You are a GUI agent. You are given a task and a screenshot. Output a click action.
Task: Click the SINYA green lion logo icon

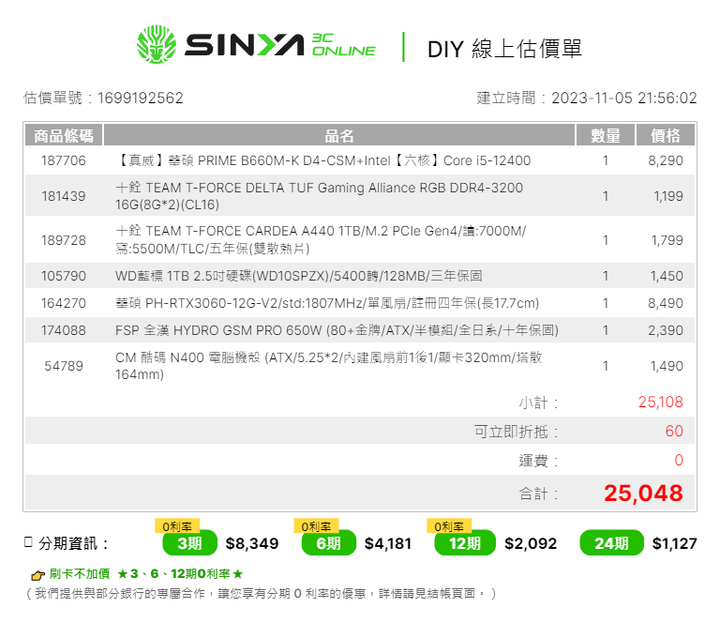pyautogui.click(x=156, y=45)
